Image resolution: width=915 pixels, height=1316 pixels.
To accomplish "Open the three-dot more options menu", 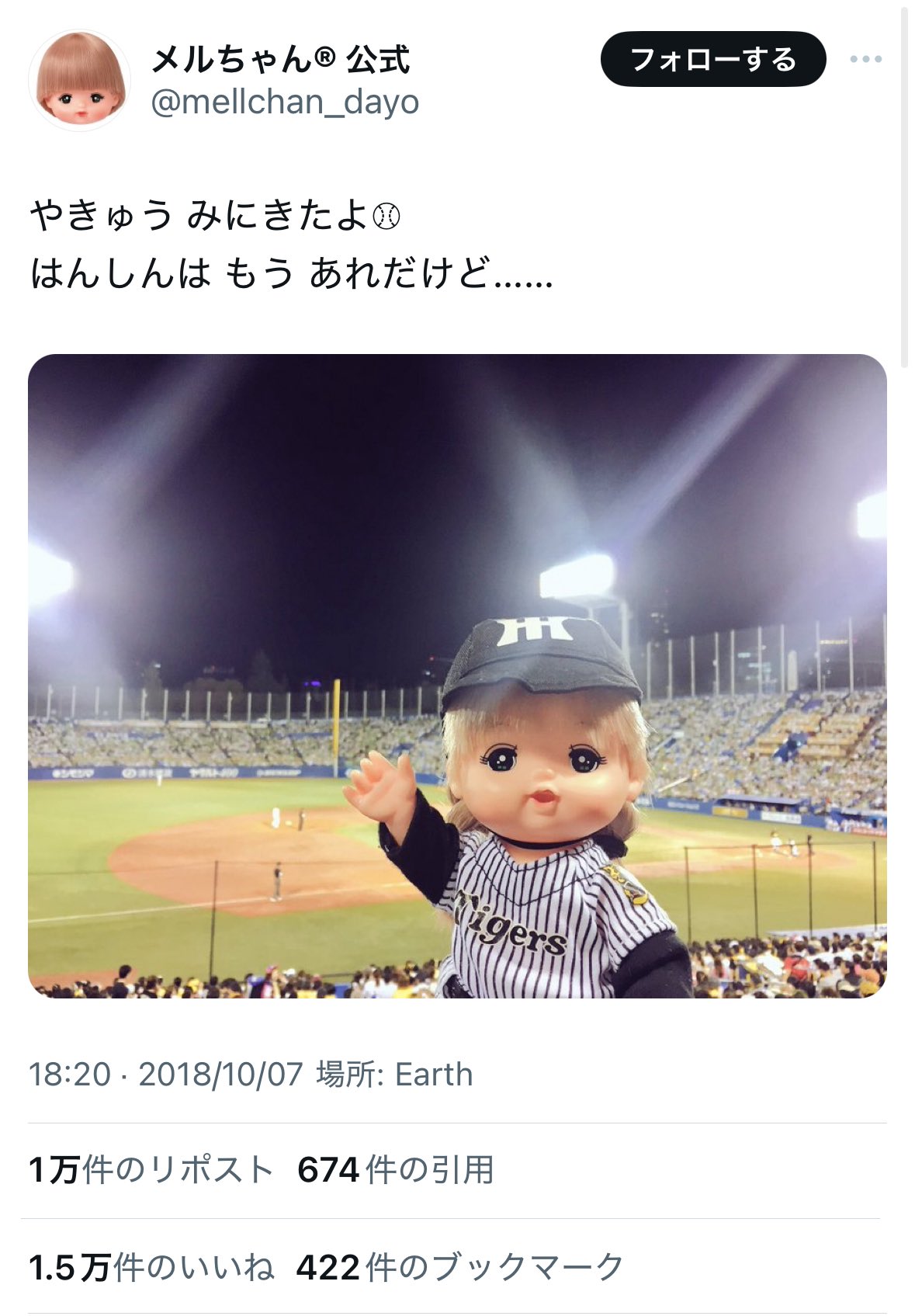I will 865,59.
